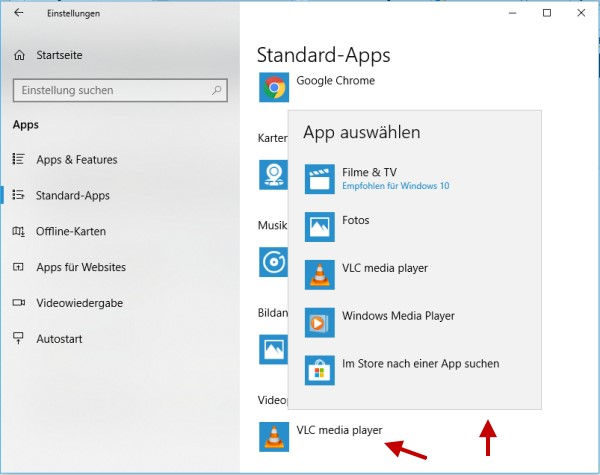Click the VLC icon under Videoplayer

click(x=274, y=437)
